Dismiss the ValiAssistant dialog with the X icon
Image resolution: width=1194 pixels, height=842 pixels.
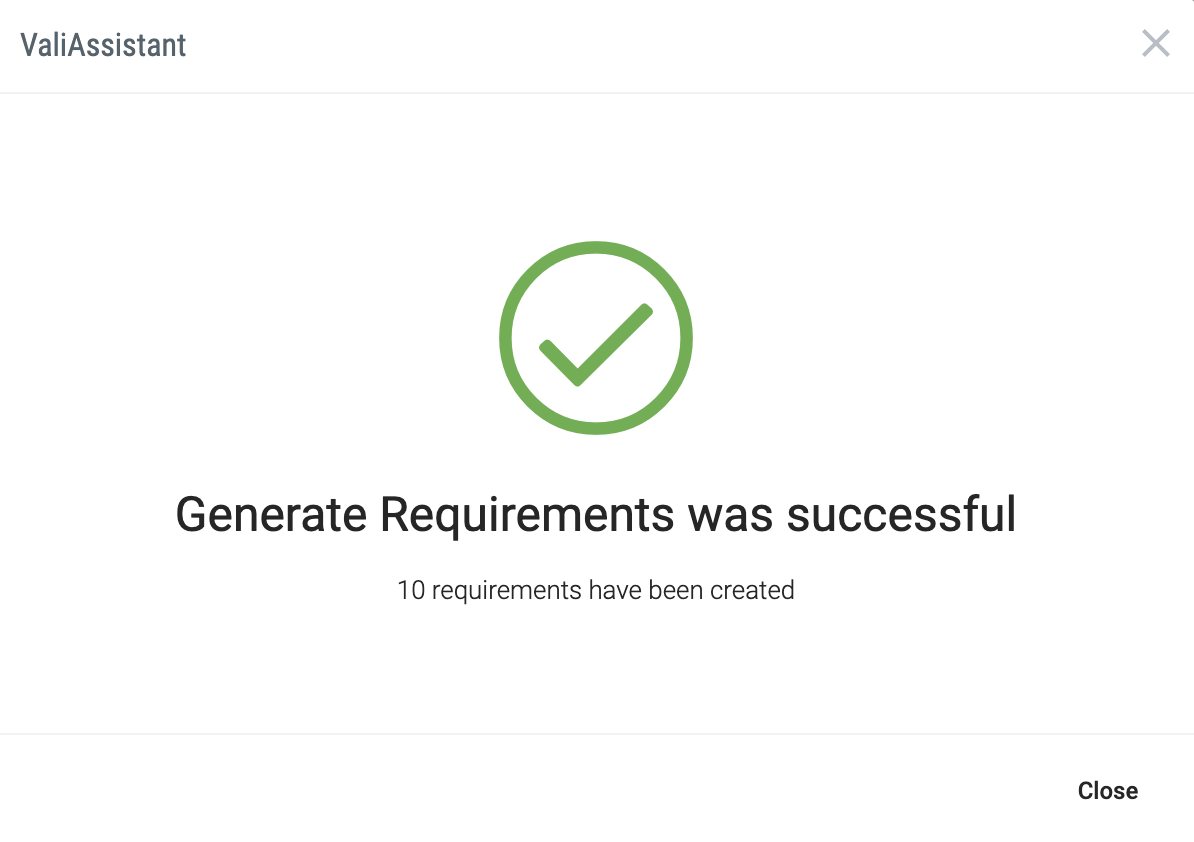pos(1155,43)
